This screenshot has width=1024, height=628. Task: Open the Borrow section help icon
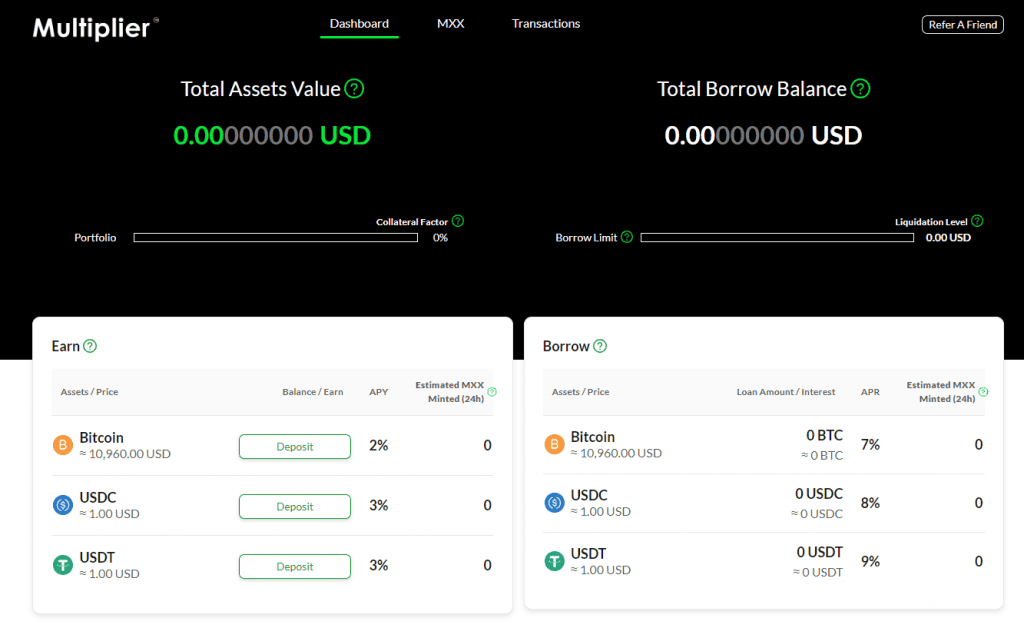click(x=600, y=346)
